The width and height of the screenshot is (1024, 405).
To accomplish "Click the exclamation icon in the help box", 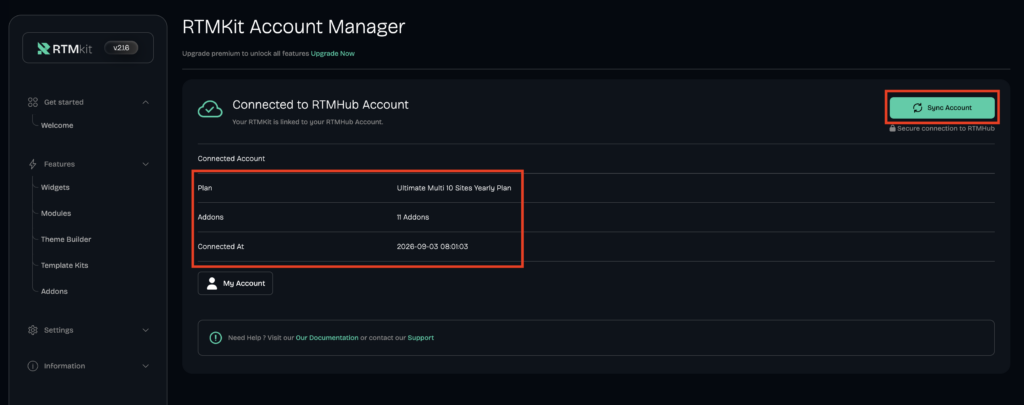I will click(216, 338).
